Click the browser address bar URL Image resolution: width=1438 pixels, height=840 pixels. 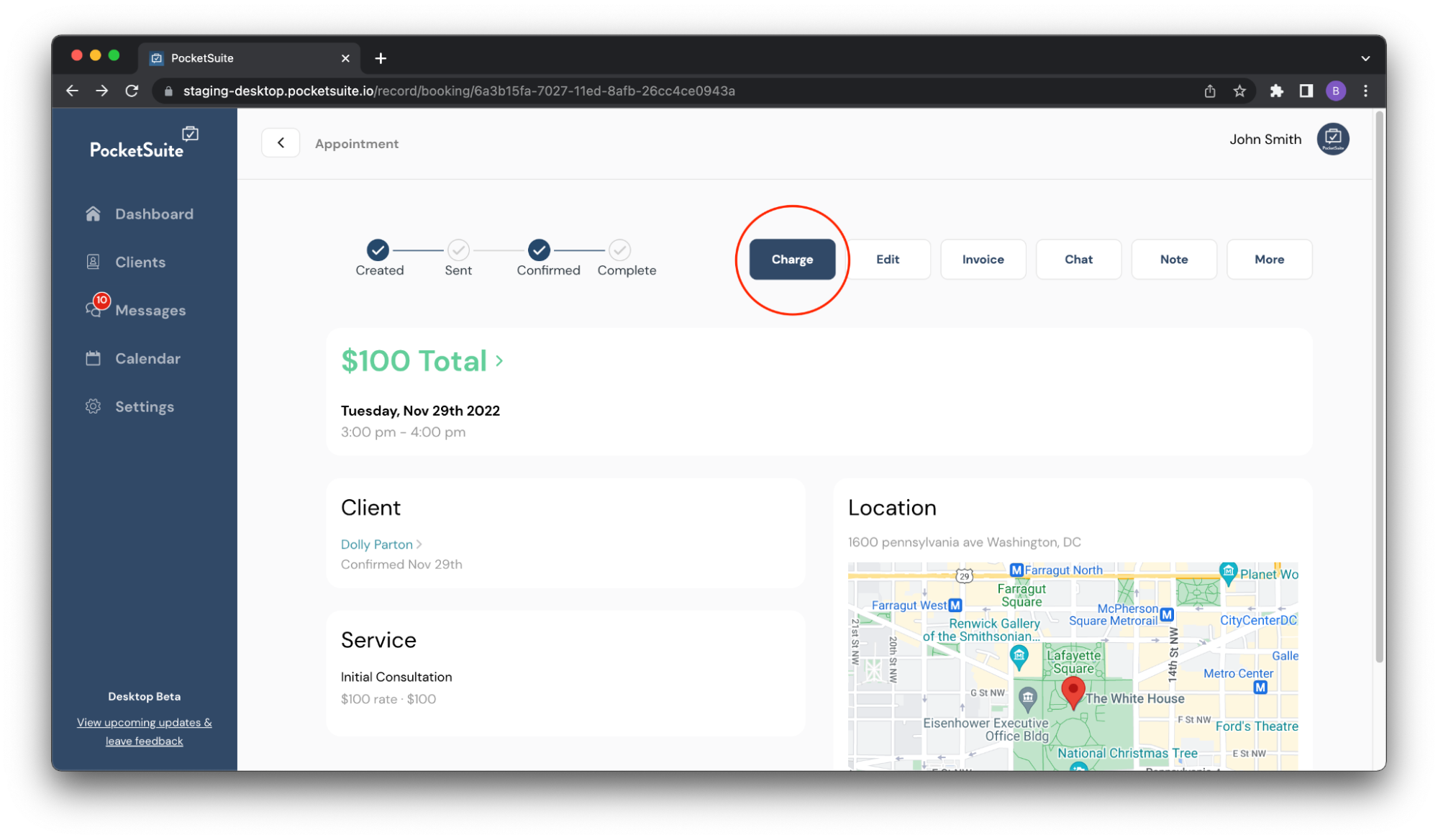459,91
